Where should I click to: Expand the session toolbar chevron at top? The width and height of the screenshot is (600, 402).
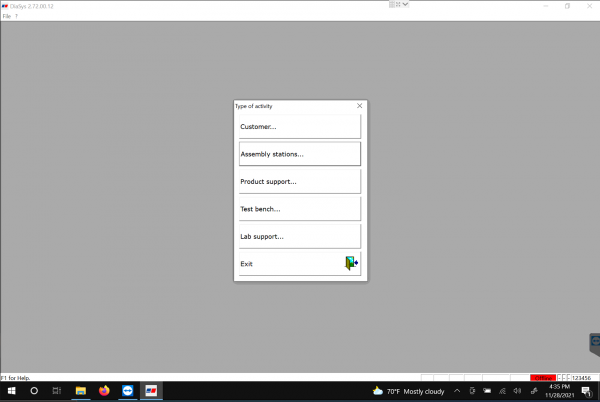click(405, 4)
